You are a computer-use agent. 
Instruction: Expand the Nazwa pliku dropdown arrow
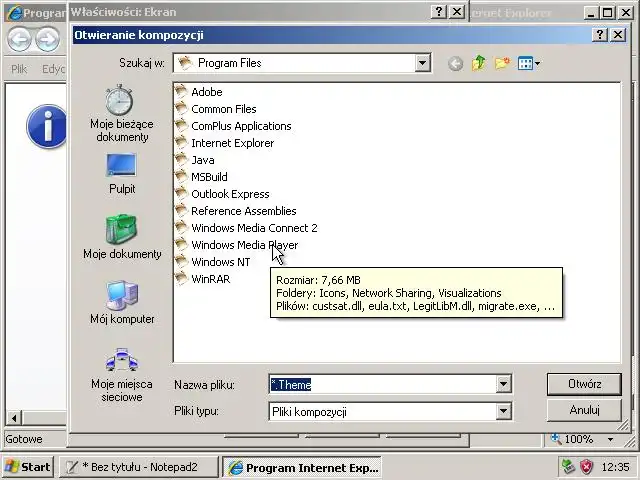(x=503, y=384)
